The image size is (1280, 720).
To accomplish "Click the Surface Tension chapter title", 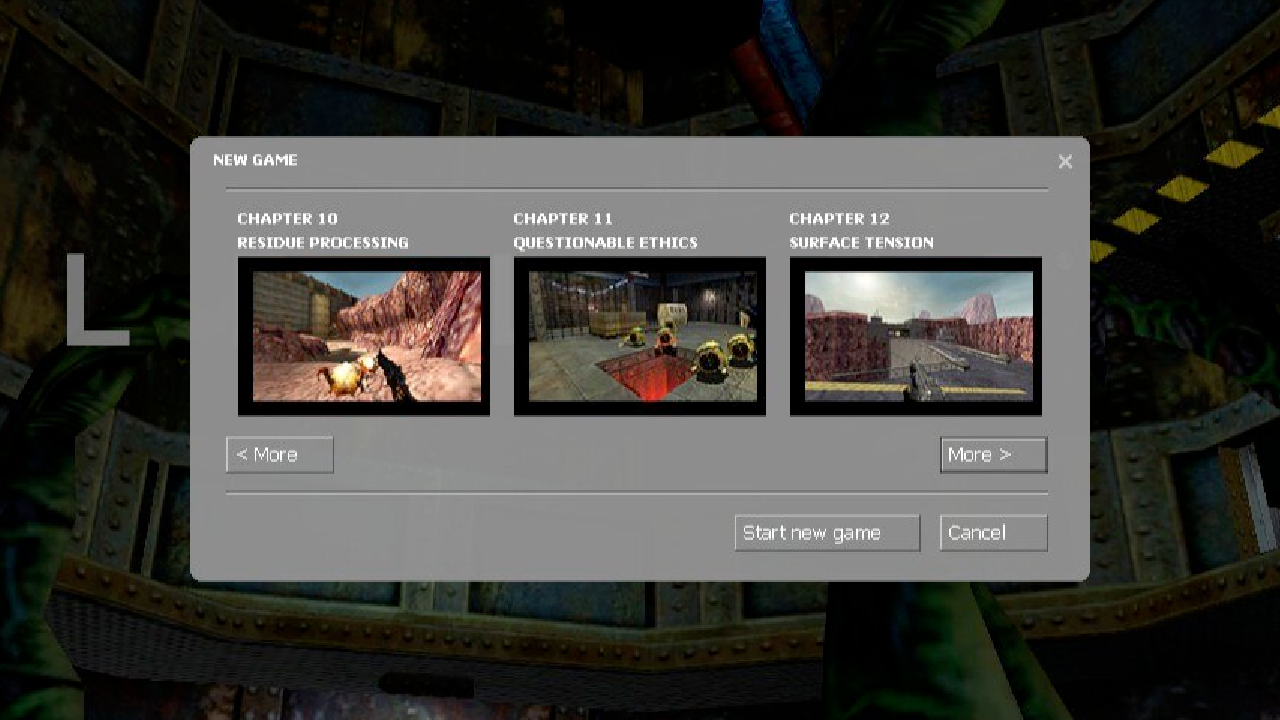I will coord(860,242).
